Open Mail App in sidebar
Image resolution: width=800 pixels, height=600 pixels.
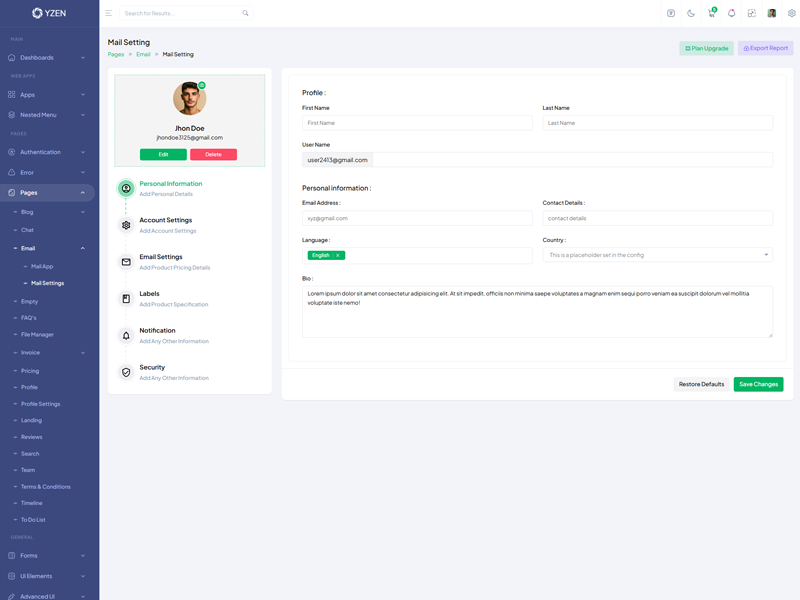click(x=42, y=267)
